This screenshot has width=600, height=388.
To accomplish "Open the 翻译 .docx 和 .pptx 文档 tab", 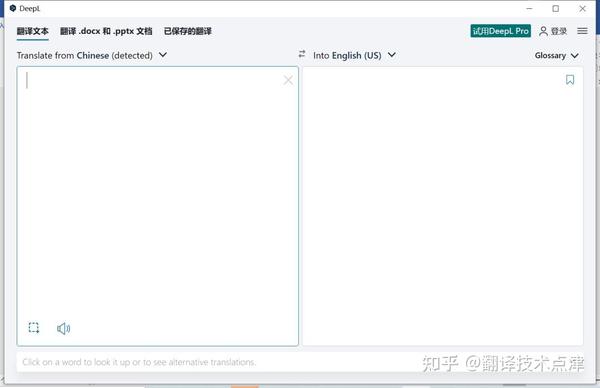I will [x=106, y=31].
